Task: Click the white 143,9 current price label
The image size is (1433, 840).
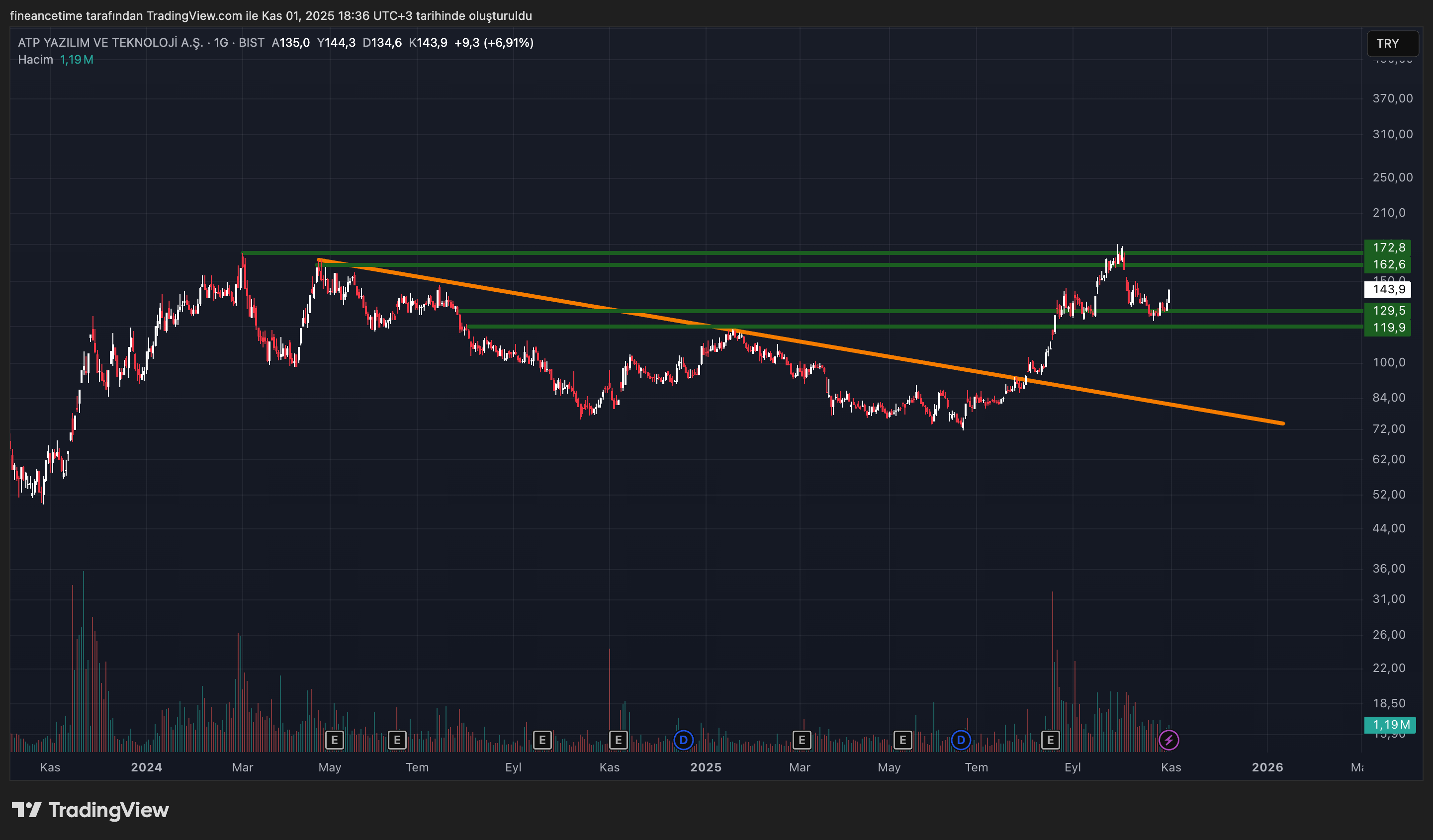Action: tap(1388, 289)
